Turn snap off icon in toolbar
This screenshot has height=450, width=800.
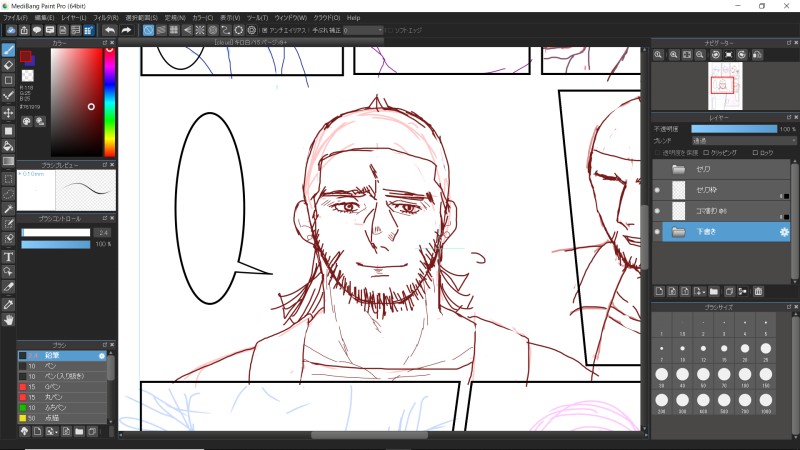pos(148,31)
